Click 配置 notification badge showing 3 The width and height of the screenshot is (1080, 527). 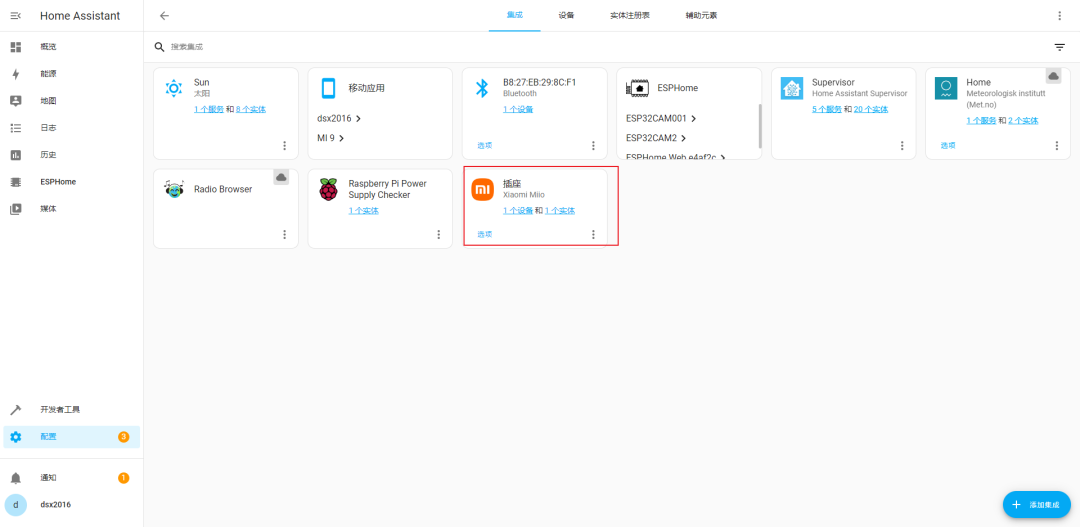pyautogui.click(x=123, y=437)
